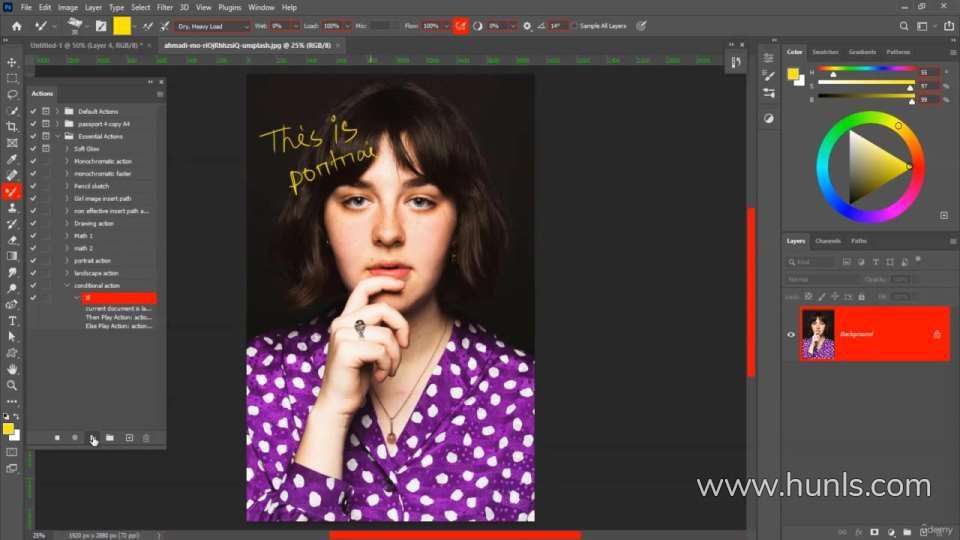
Task: Toggle checkmark for Soft Glow action
Action: tap(33, 149)
